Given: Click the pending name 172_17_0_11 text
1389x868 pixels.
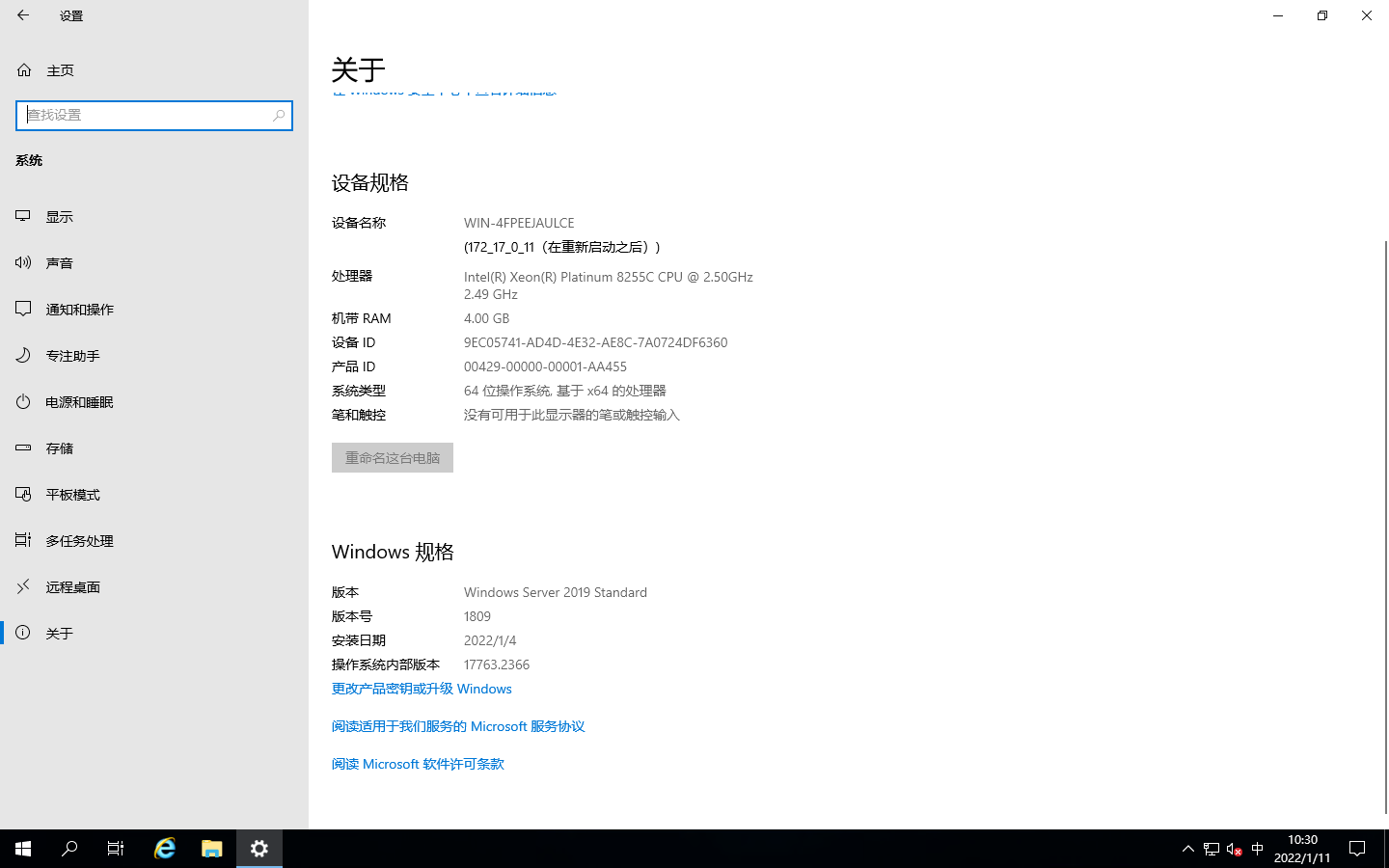Looking at the screenshot, I should pyautogui.click(x=562, y=247).
